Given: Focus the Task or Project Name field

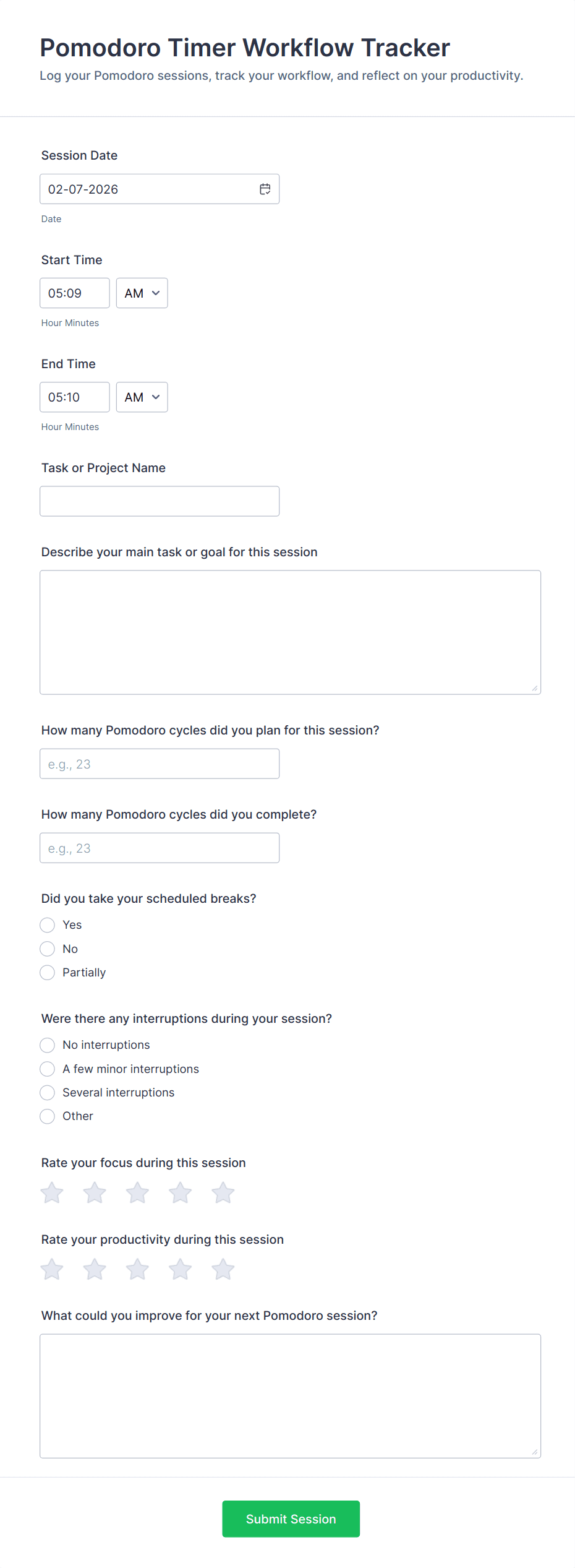Looking at the screenshot, I should pos(160,501).
